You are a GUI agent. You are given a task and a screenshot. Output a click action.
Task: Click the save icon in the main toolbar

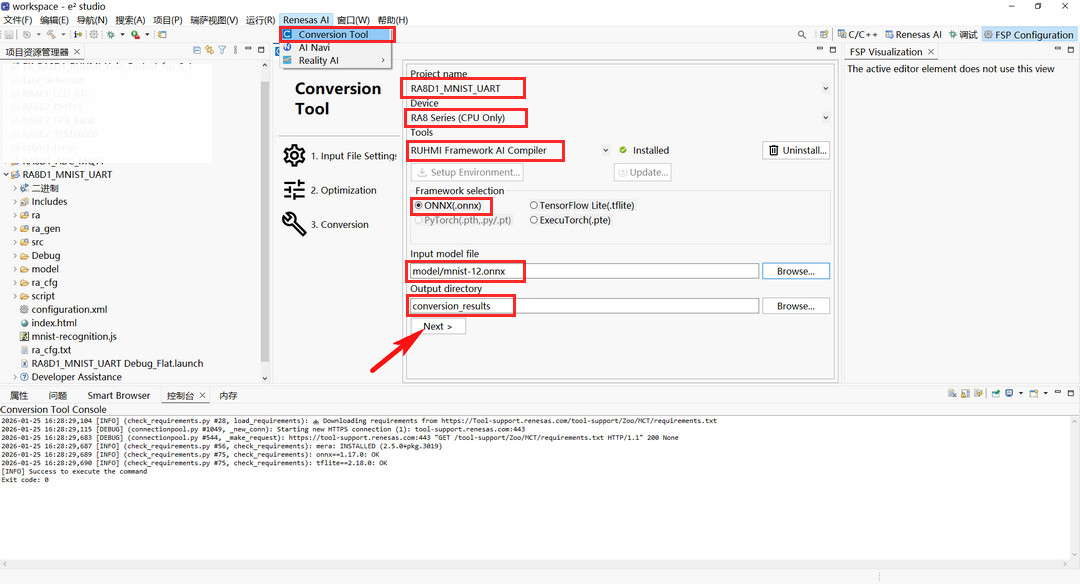click(x=9, y=34)
